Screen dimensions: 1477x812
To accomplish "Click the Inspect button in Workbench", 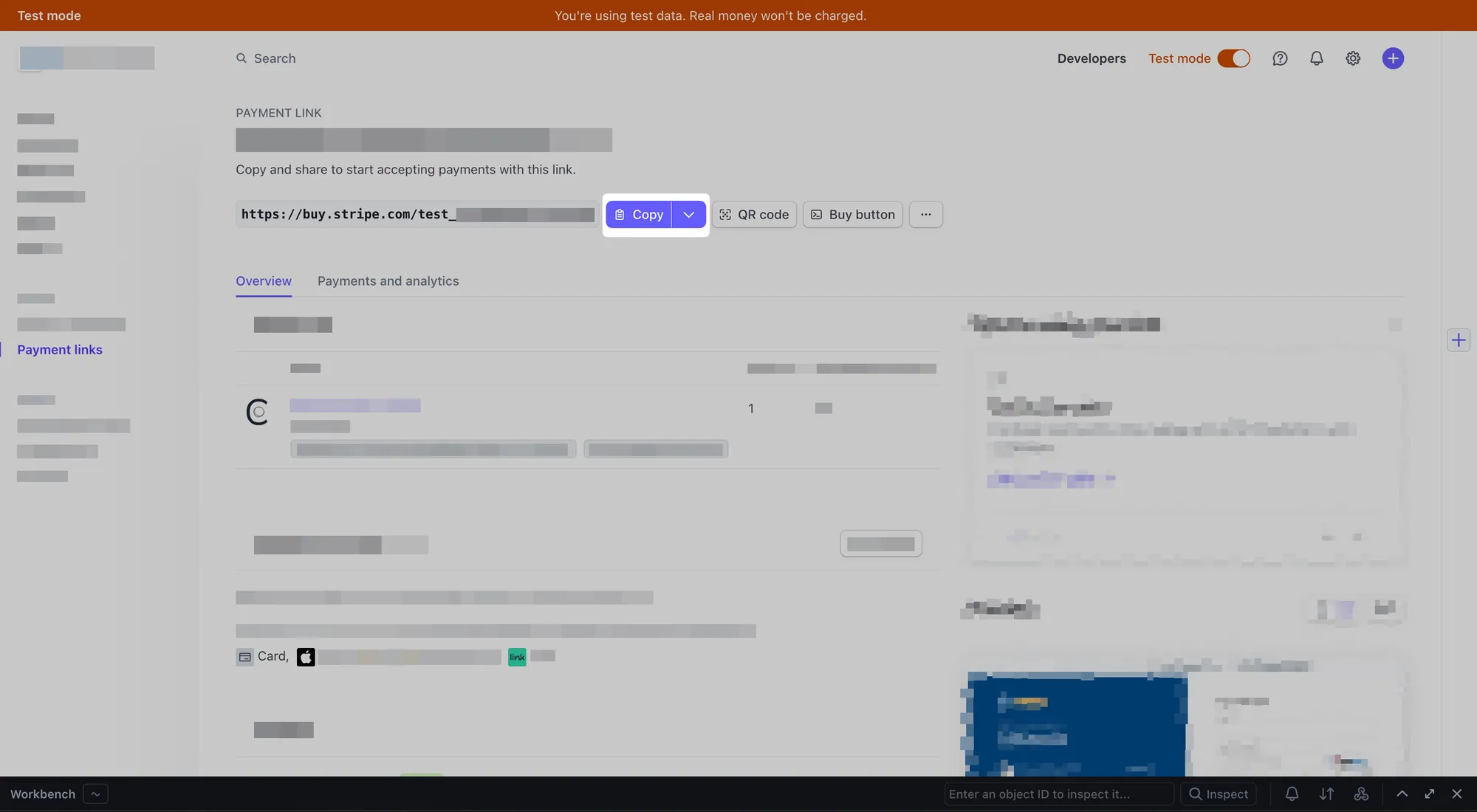I will point(1219,794).
